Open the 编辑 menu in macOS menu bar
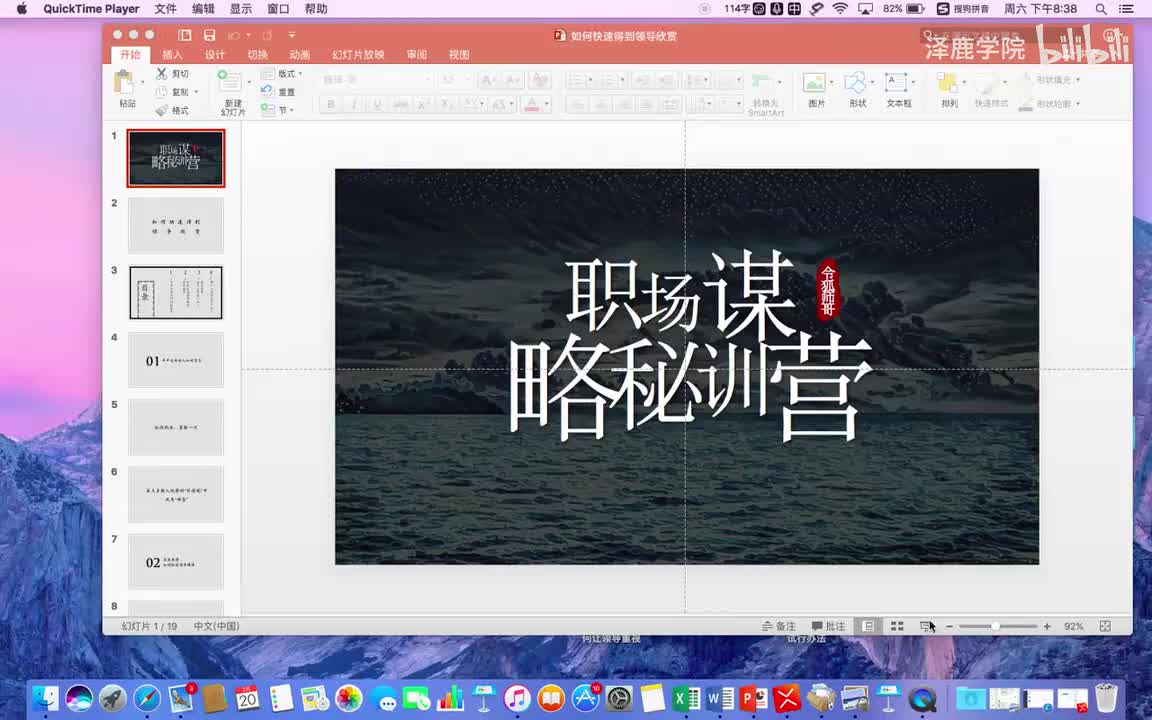 [203, 9]
